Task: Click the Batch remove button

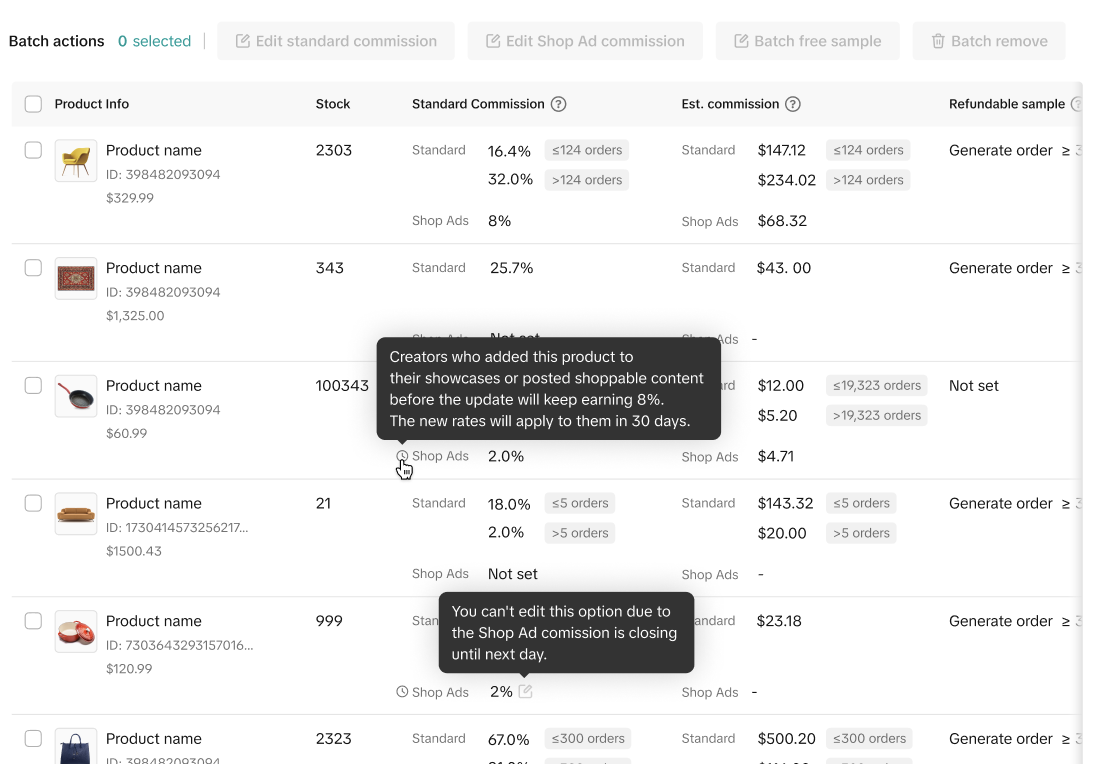Action: coord(989,41)
